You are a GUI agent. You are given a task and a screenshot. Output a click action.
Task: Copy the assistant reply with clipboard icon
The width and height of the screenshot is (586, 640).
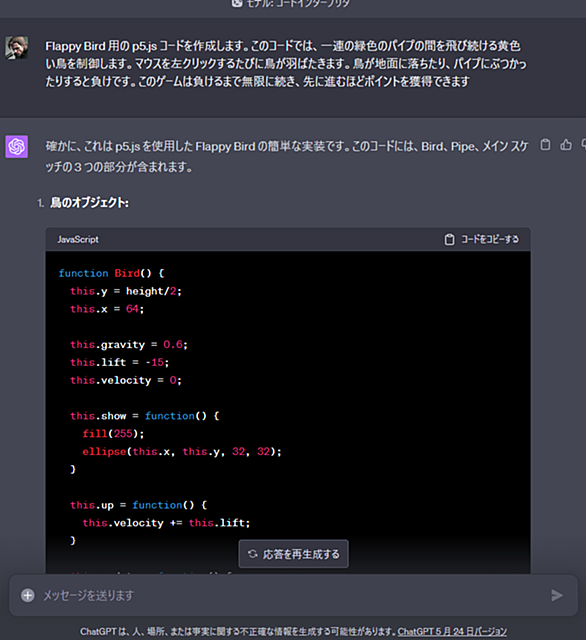point(545,144)
